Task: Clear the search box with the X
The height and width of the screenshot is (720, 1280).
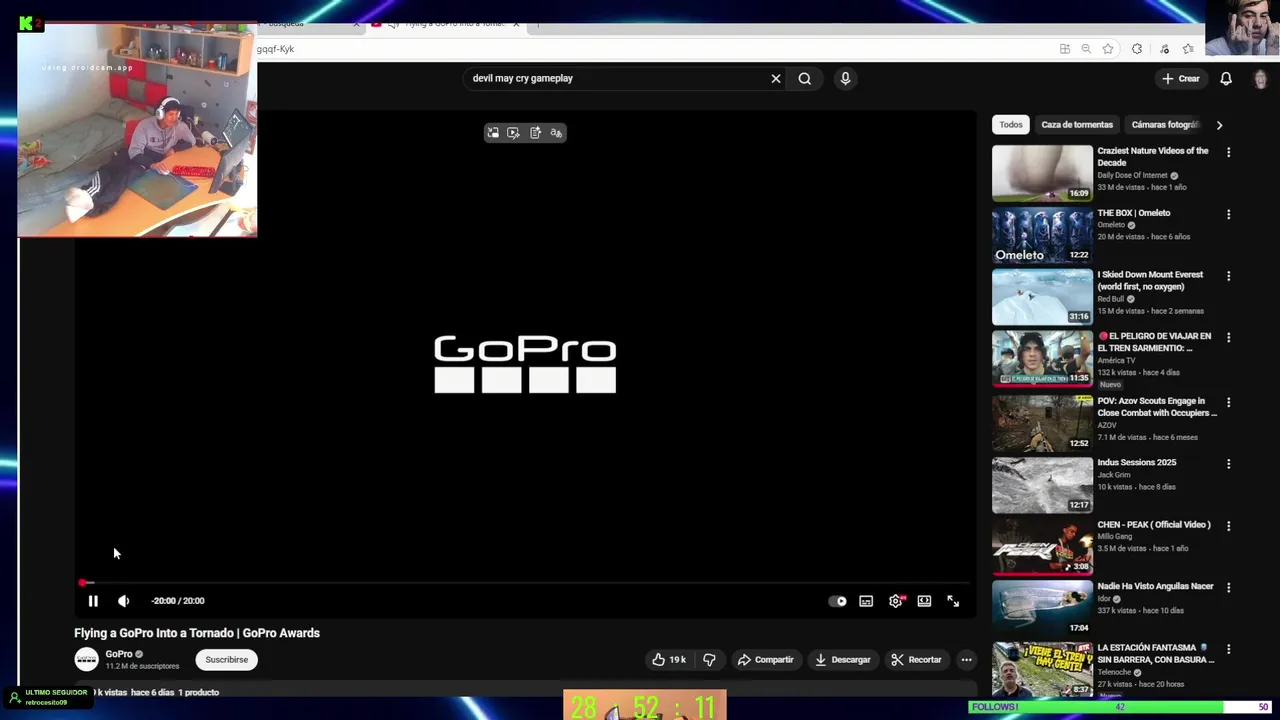Action: (x=775, y=78)
